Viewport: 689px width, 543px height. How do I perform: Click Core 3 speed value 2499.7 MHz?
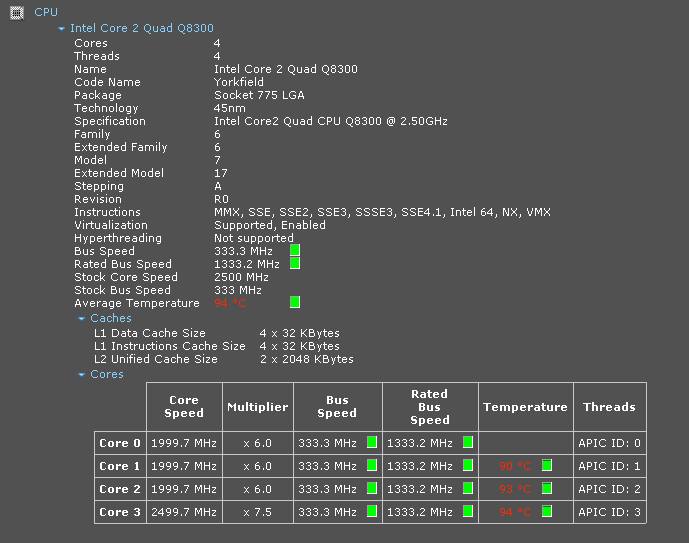[184, 512]
